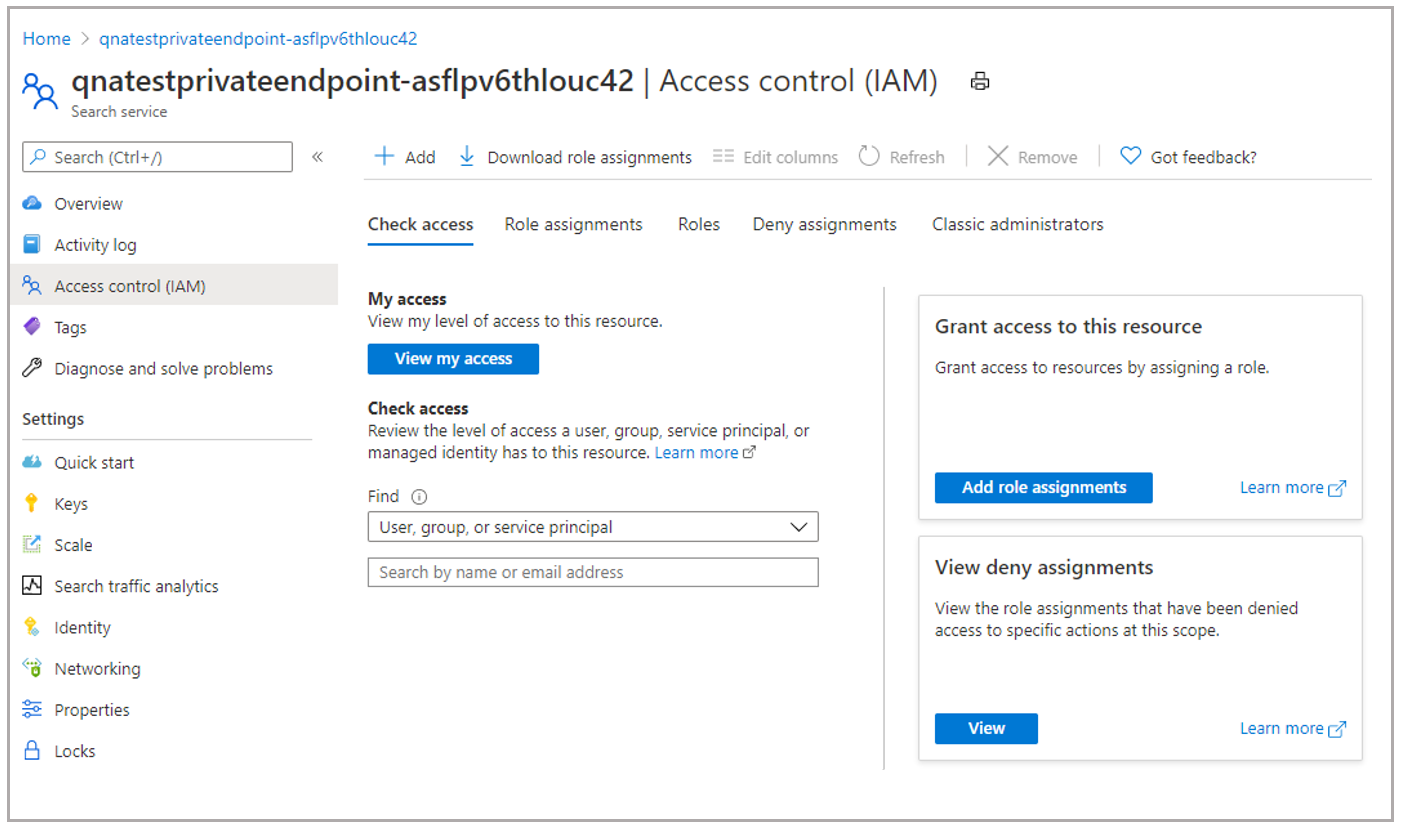The image size is (1403, 833).
Task: Open the Deny assignments tab
Action: 824,224
